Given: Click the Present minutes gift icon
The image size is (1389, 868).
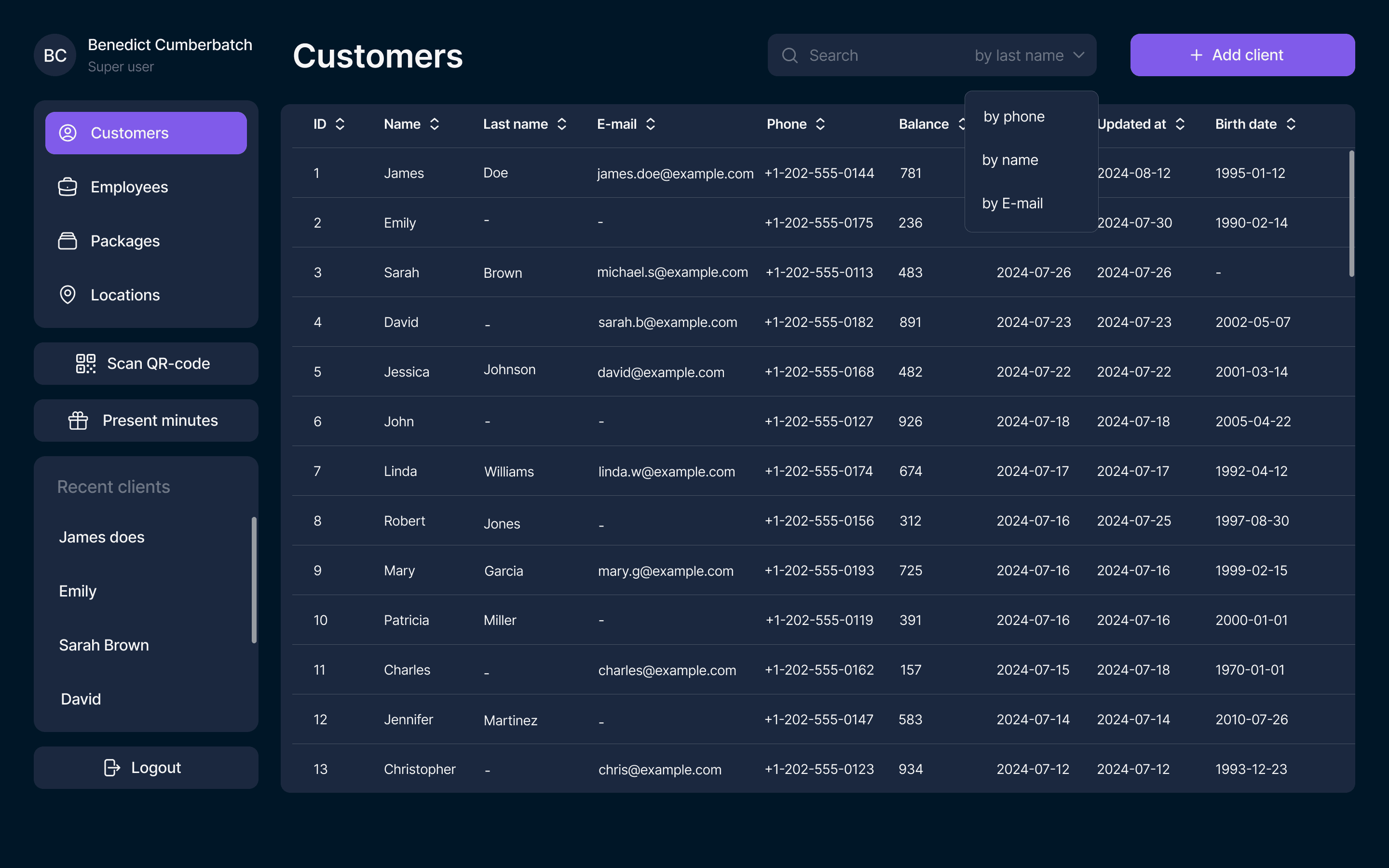Looking at the screenshot, I should click(x=78, y=421).
